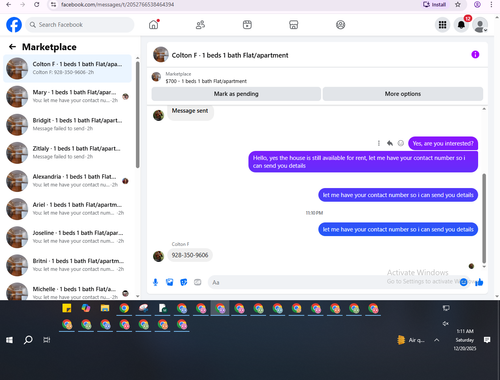
Task: Open conversation information purple icon
Action: pyautogui.click(x=475, y=55)
